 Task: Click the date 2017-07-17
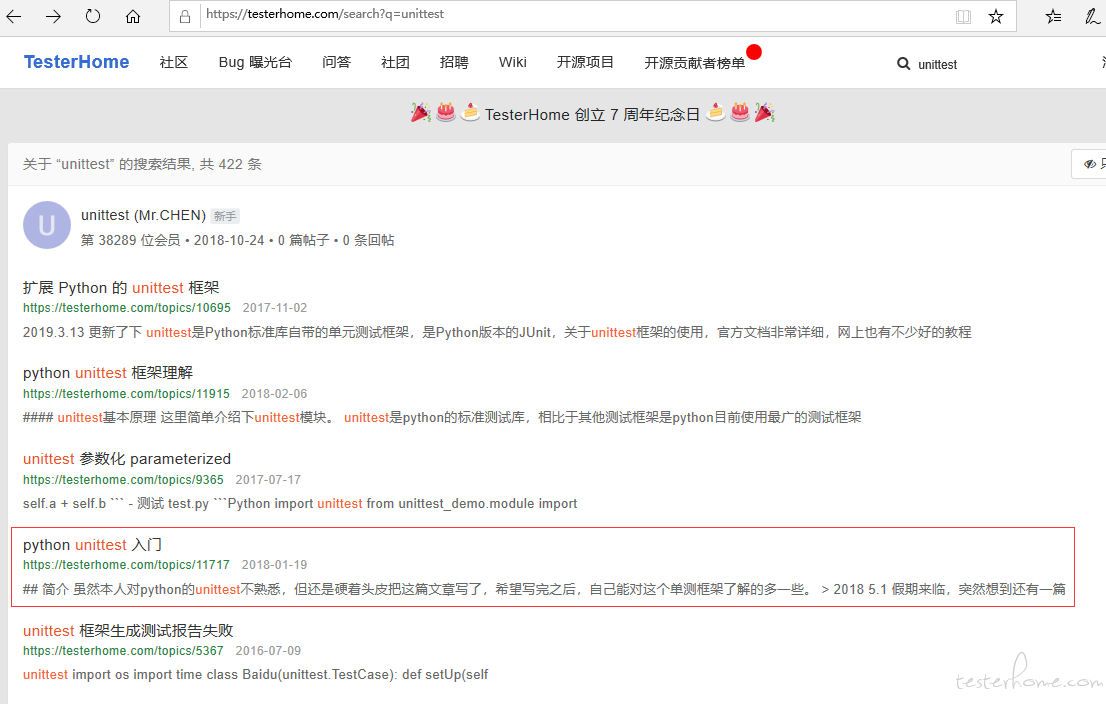[x=268, y=480]
